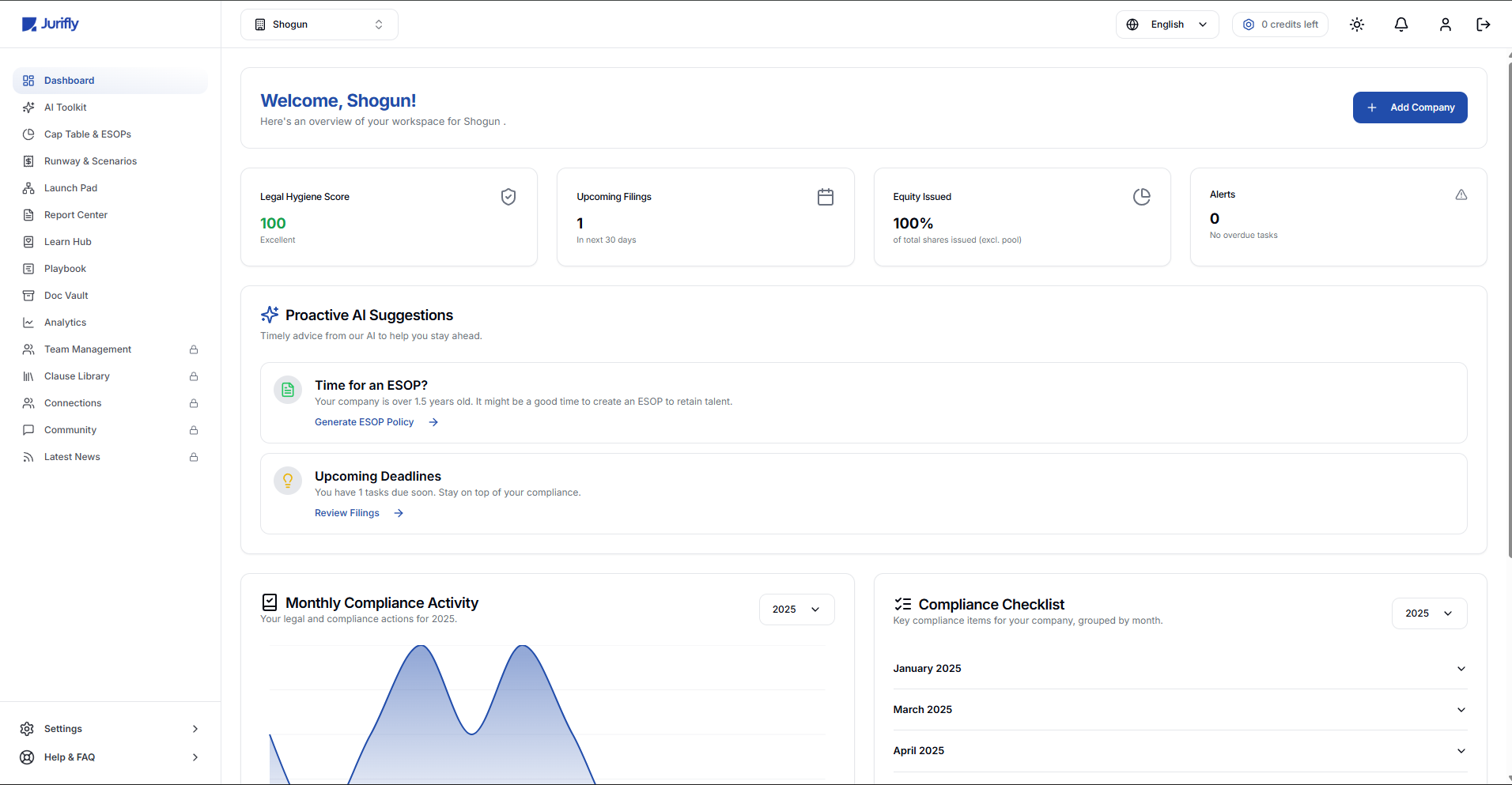
Task: Click the lock icon beside Community
Action: tap(194, 430)
